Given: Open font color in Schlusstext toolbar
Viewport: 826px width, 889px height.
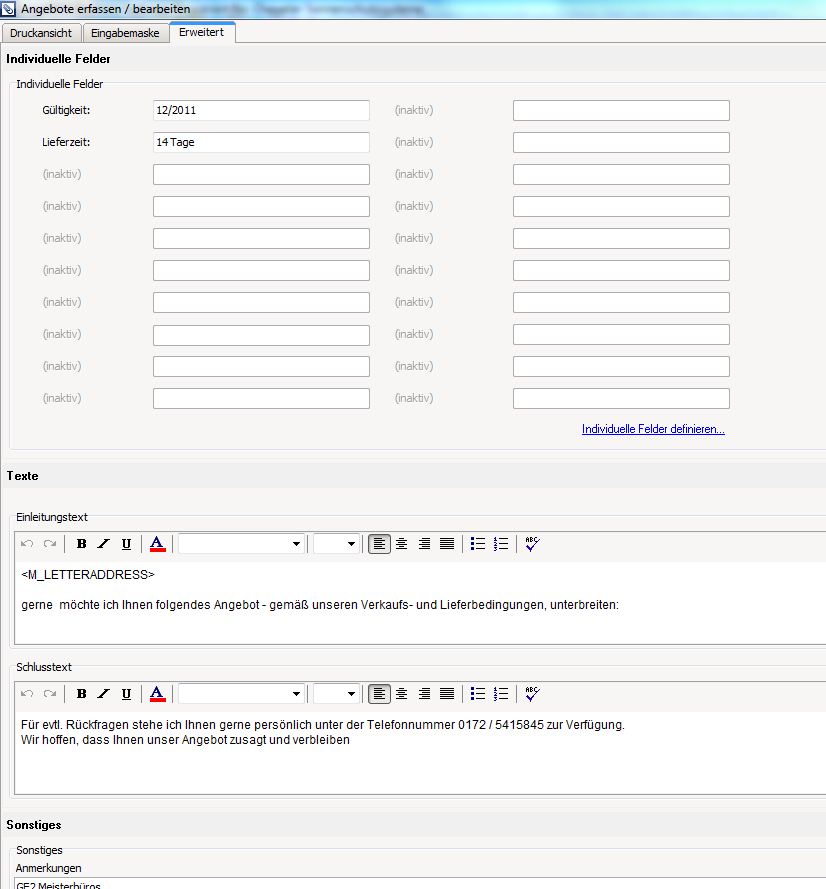Looking at the screenshot, I should (x=158, y=693).
